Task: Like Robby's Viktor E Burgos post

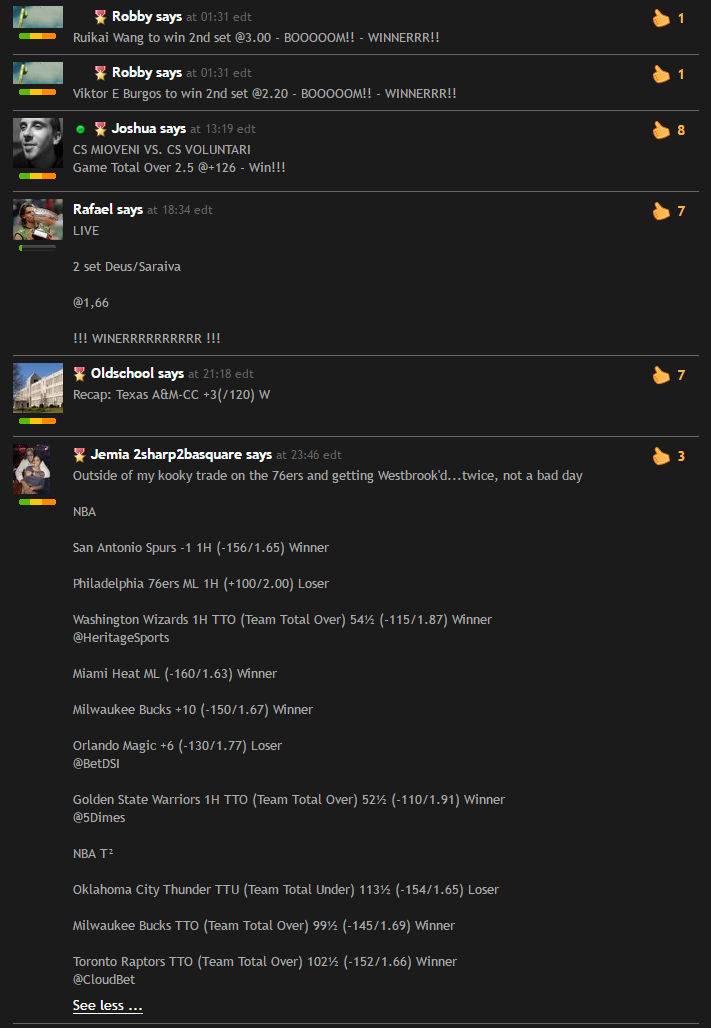Action: coord(661,74)
